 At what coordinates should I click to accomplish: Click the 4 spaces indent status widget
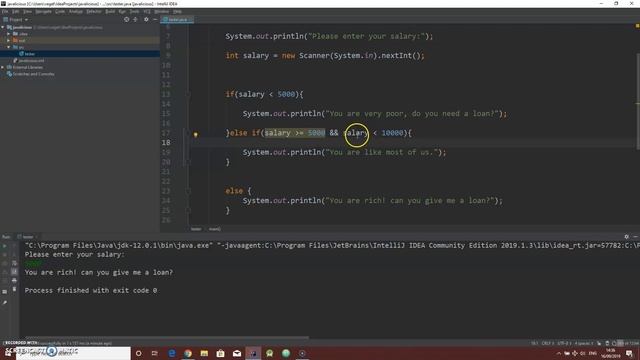coord(584,343)
